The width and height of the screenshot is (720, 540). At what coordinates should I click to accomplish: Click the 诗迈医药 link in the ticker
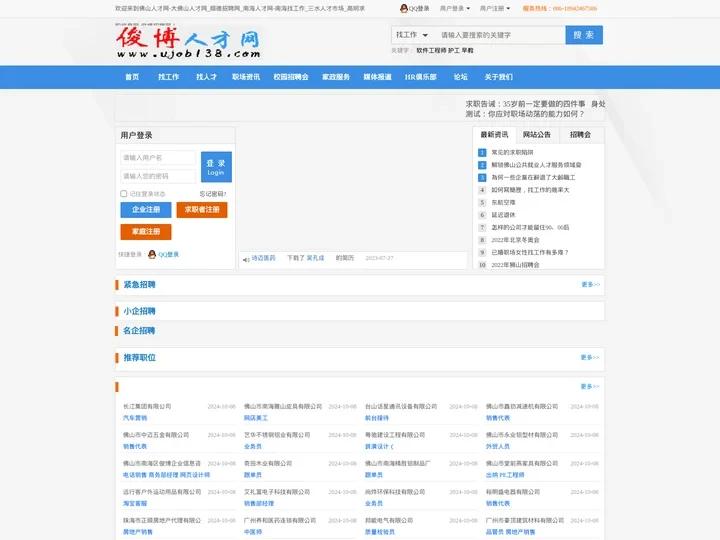(x=264, y=258)
